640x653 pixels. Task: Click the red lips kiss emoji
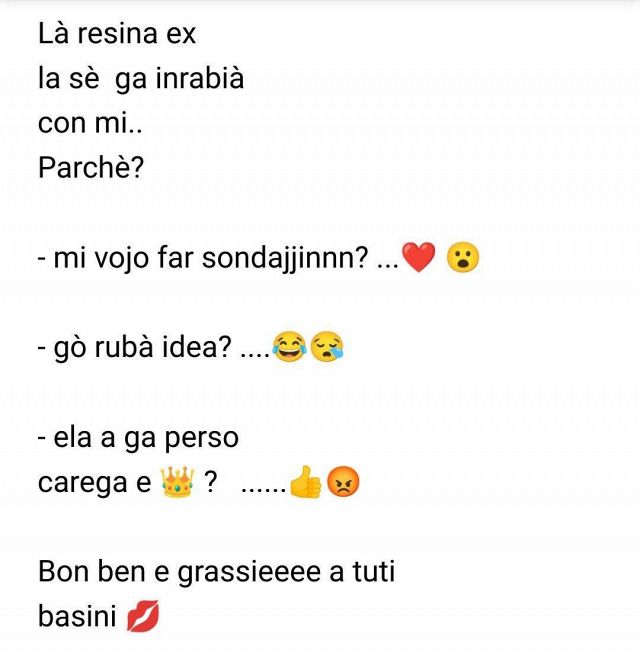[x=143, y=616]
